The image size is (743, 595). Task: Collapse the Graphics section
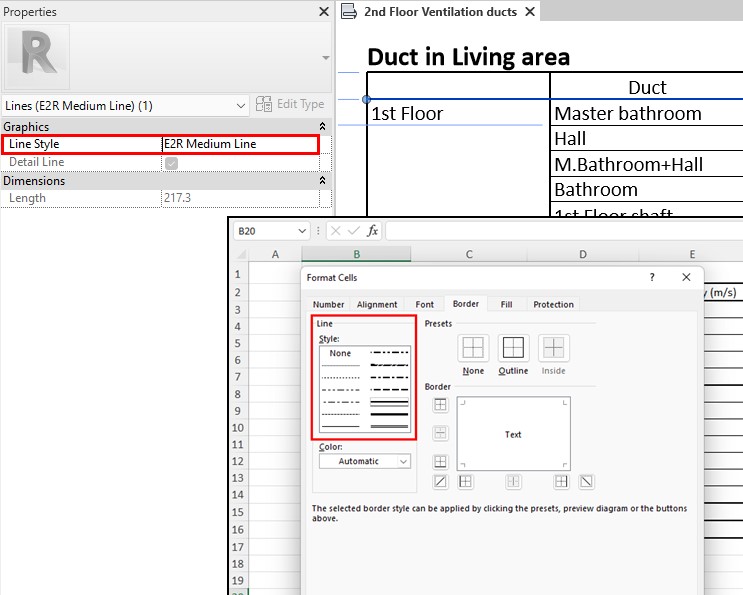pos(322,127)
